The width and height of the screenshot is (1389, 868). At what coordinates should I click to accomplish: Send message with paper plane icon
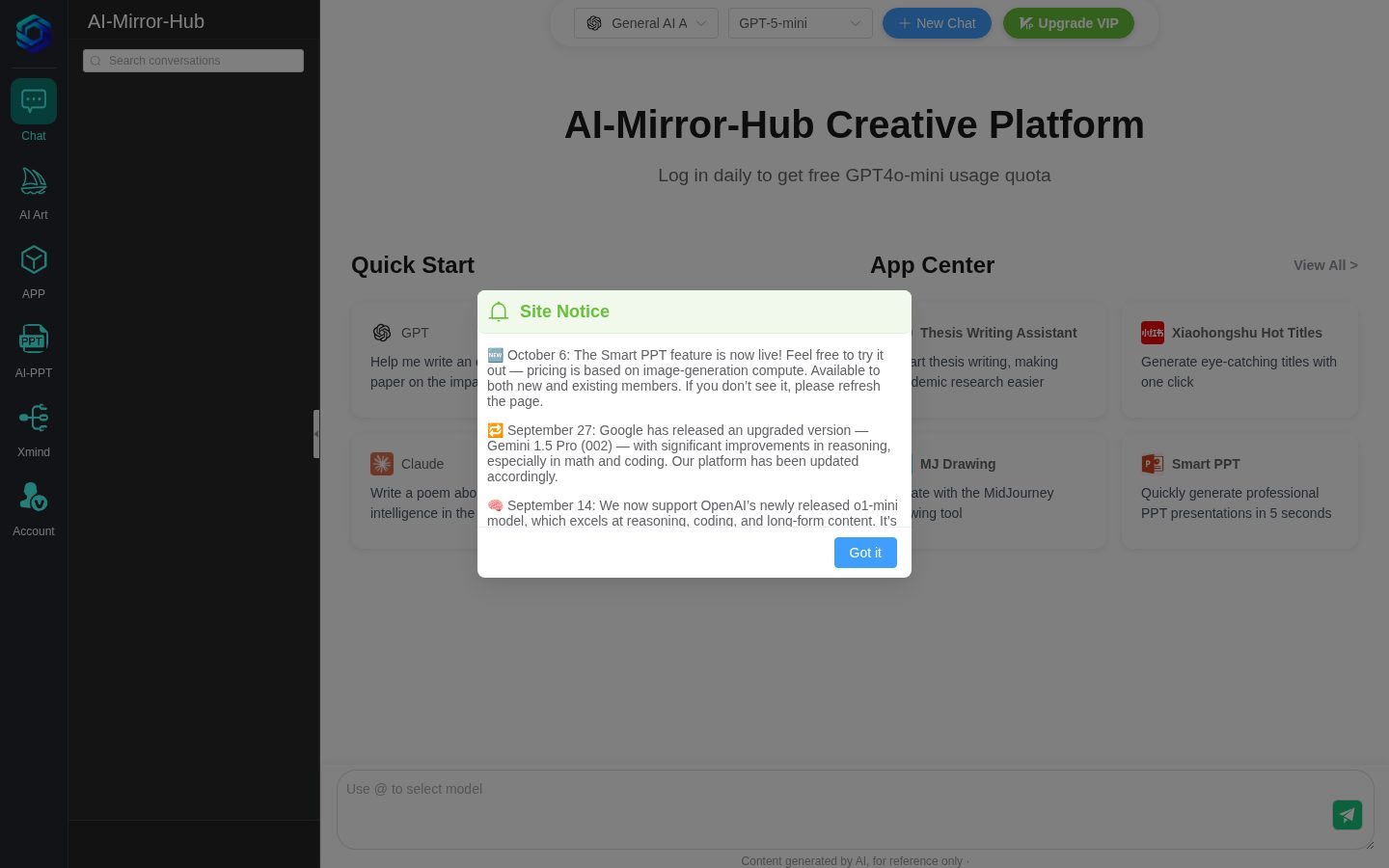click(x=1348, y=815)
